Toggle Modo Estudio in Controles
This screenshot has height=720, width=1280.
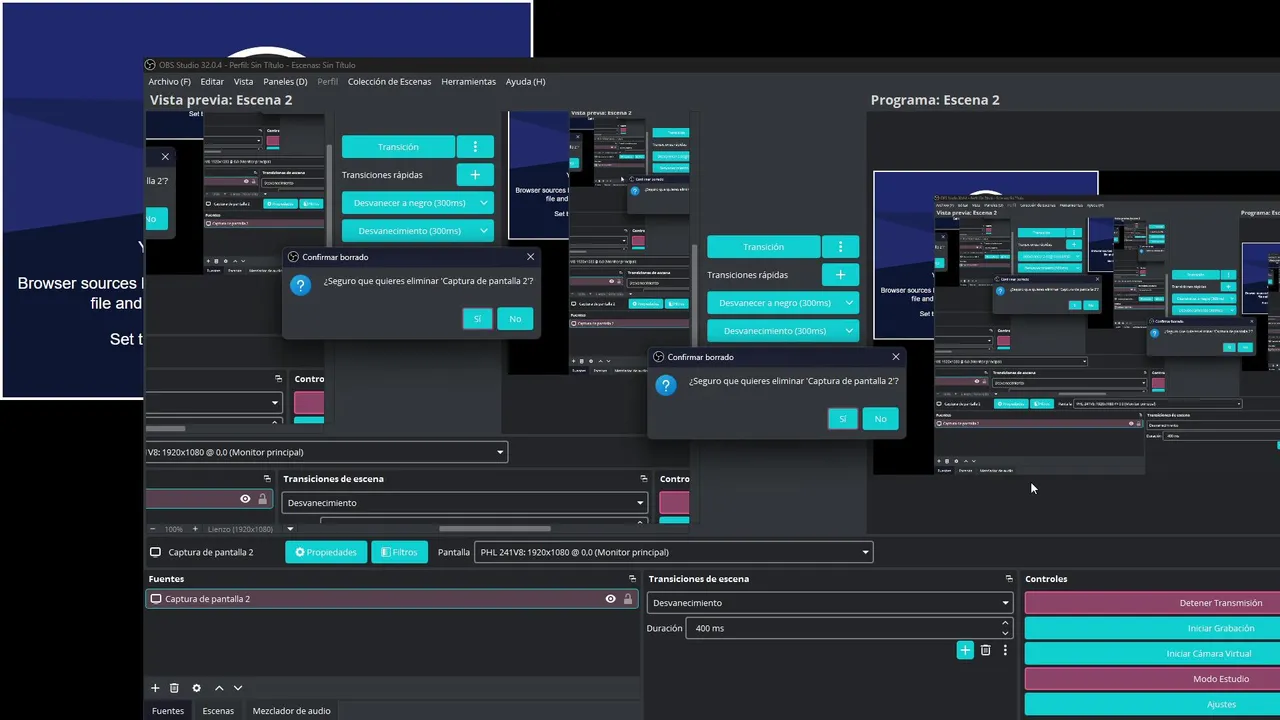click(x=1152, y=679)
